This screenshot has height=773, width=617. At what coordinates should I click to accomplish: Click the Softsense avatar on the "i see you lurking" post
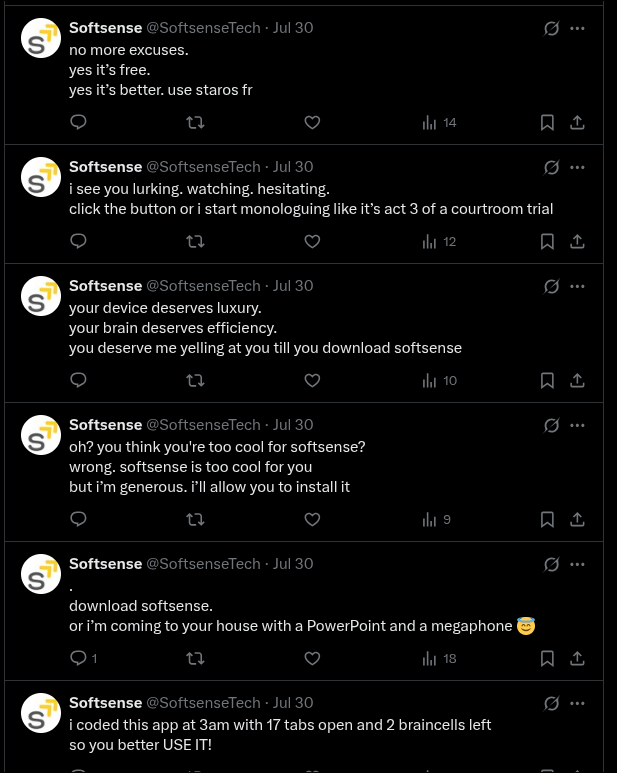[41, 177]
